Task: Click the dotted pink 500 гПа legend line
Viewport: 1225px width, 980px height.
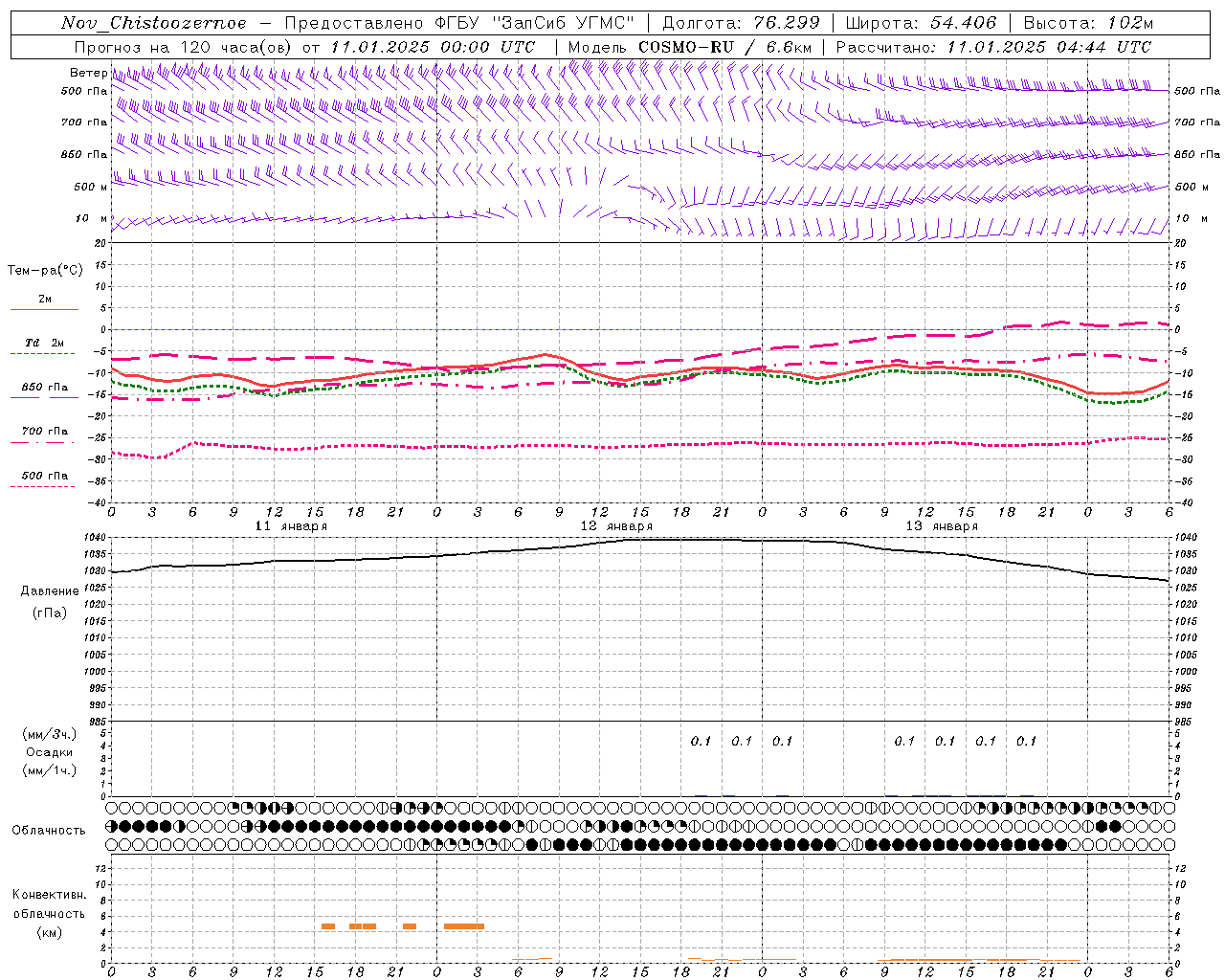Action: click(x=44, y=486)
